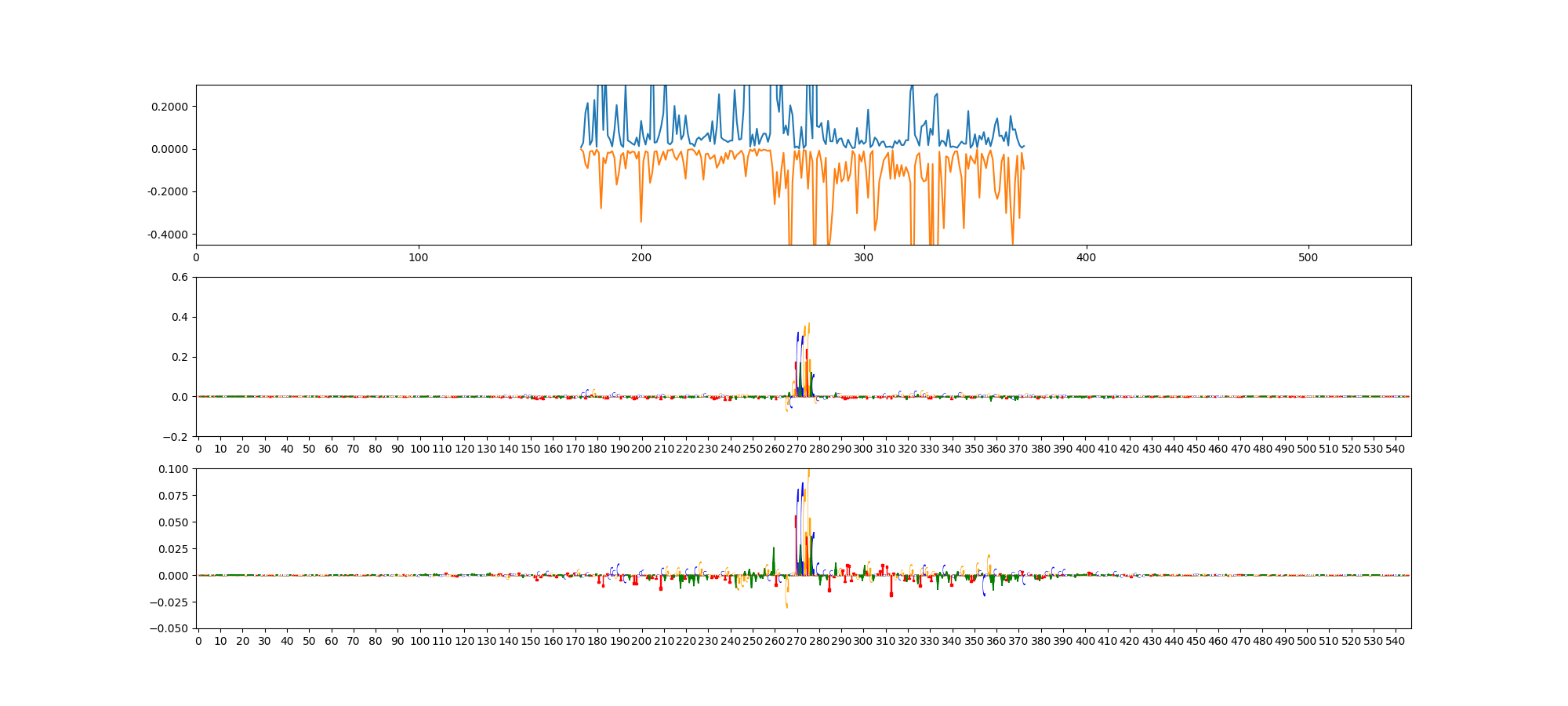Click the 0.2000 y-axis label in top plot
Screen dimensions: 1568x706
pos(169,107)
